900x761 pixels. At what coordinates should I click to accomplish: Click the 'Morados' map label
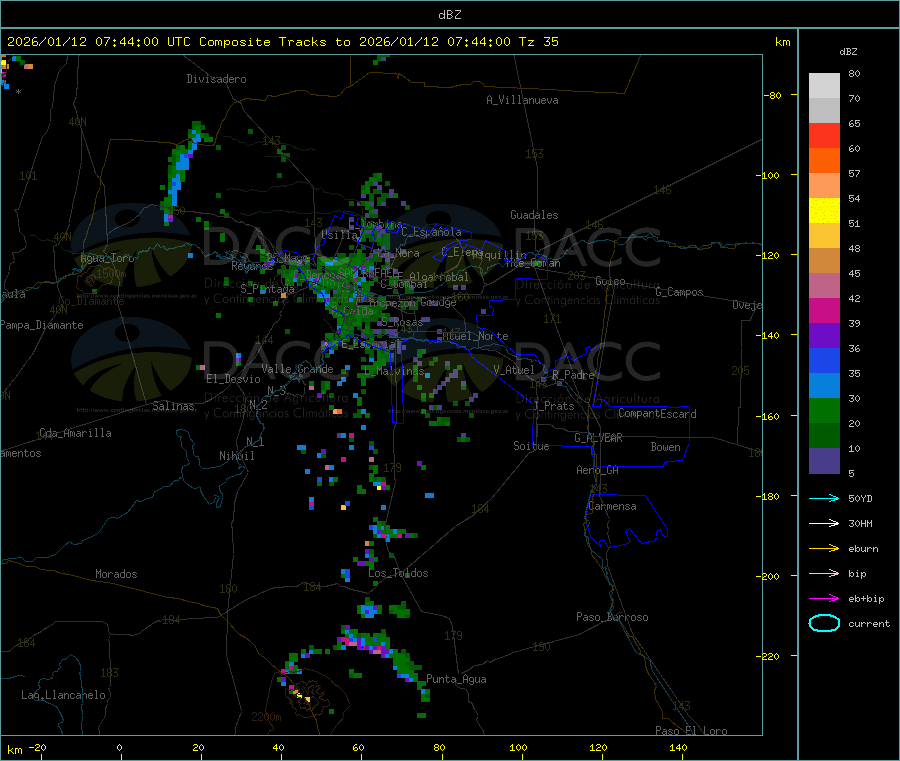click(116, 574)
